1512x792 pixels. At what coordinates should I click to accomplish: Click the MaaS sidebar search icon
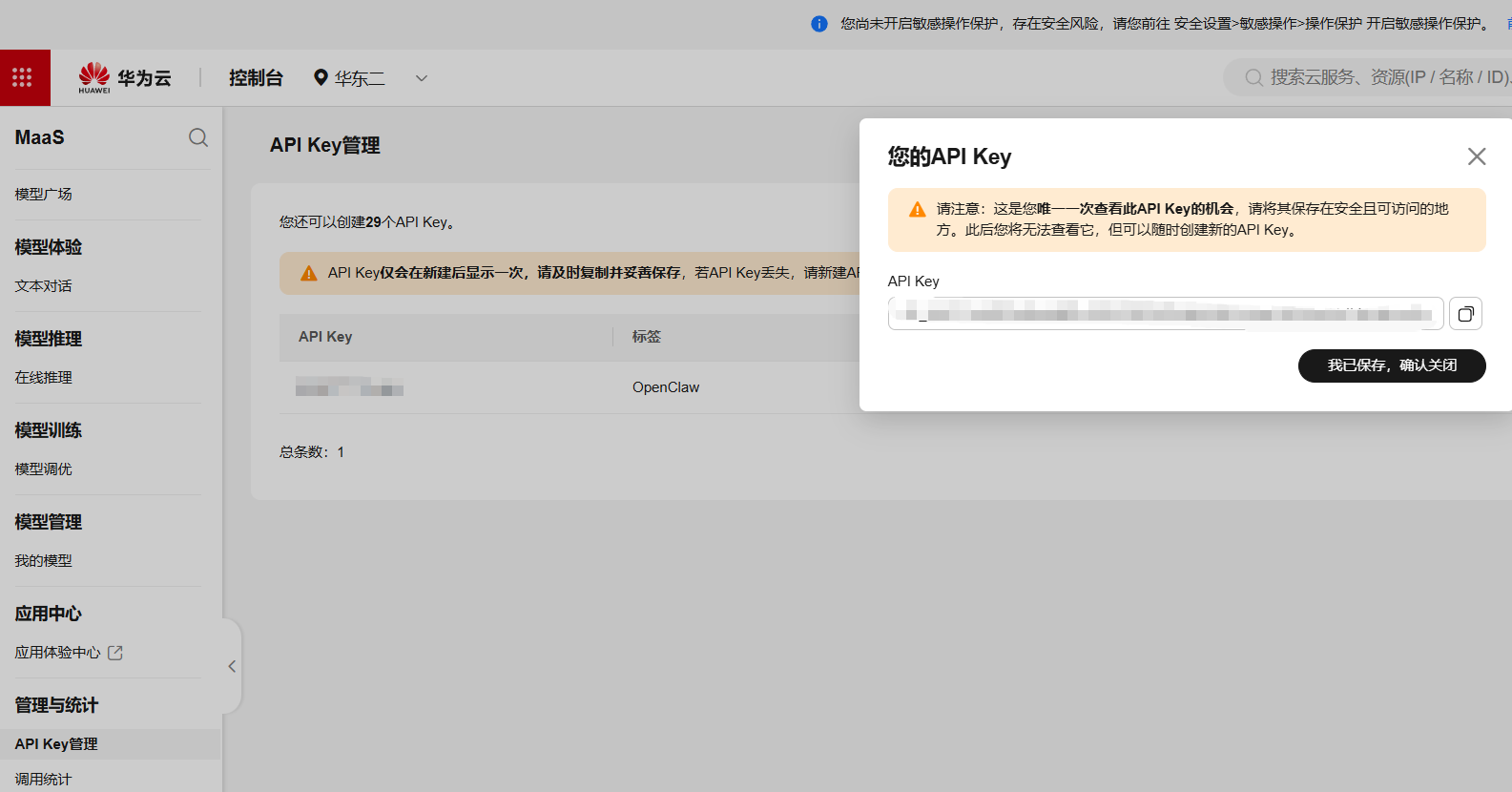(197, 137)
